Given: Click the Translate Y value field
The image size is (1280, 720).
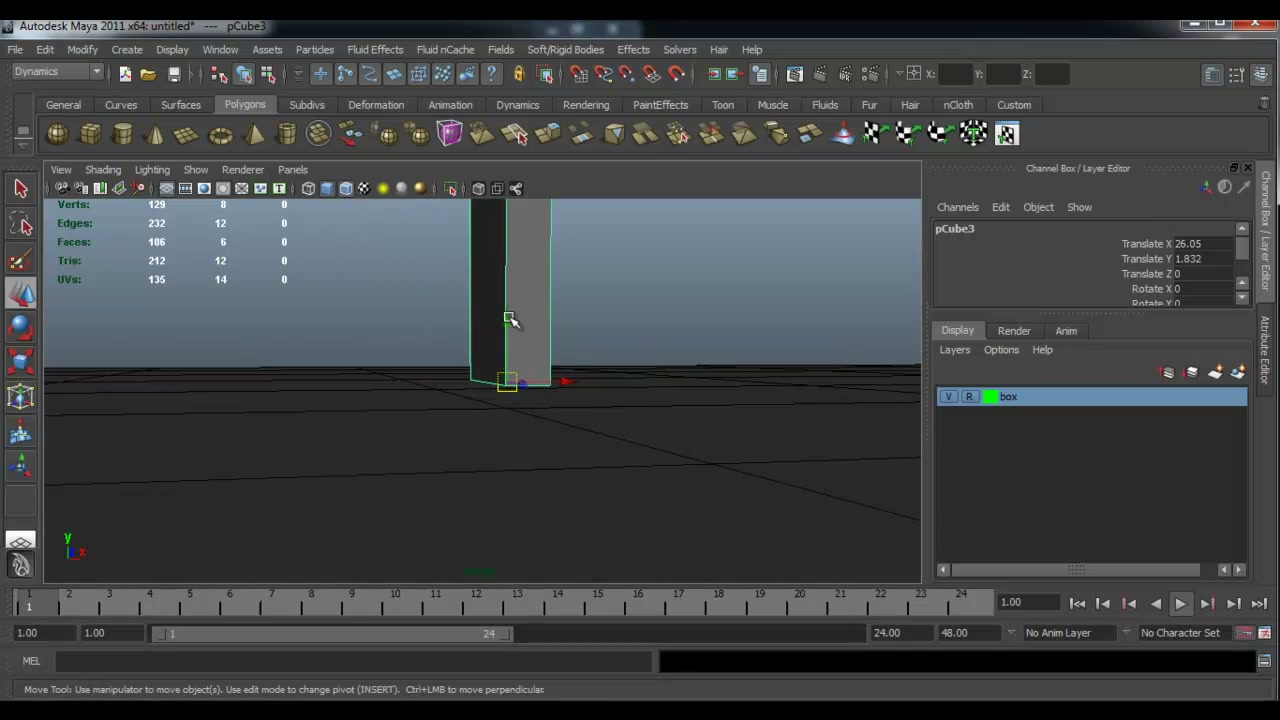Looking at the screenshot, I should pos(1203,259).
